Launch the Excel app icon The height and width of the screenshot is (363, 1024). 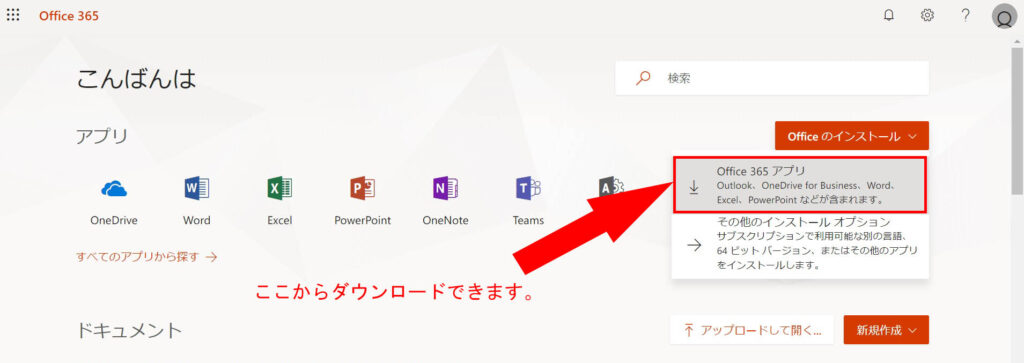click(280, 189)
